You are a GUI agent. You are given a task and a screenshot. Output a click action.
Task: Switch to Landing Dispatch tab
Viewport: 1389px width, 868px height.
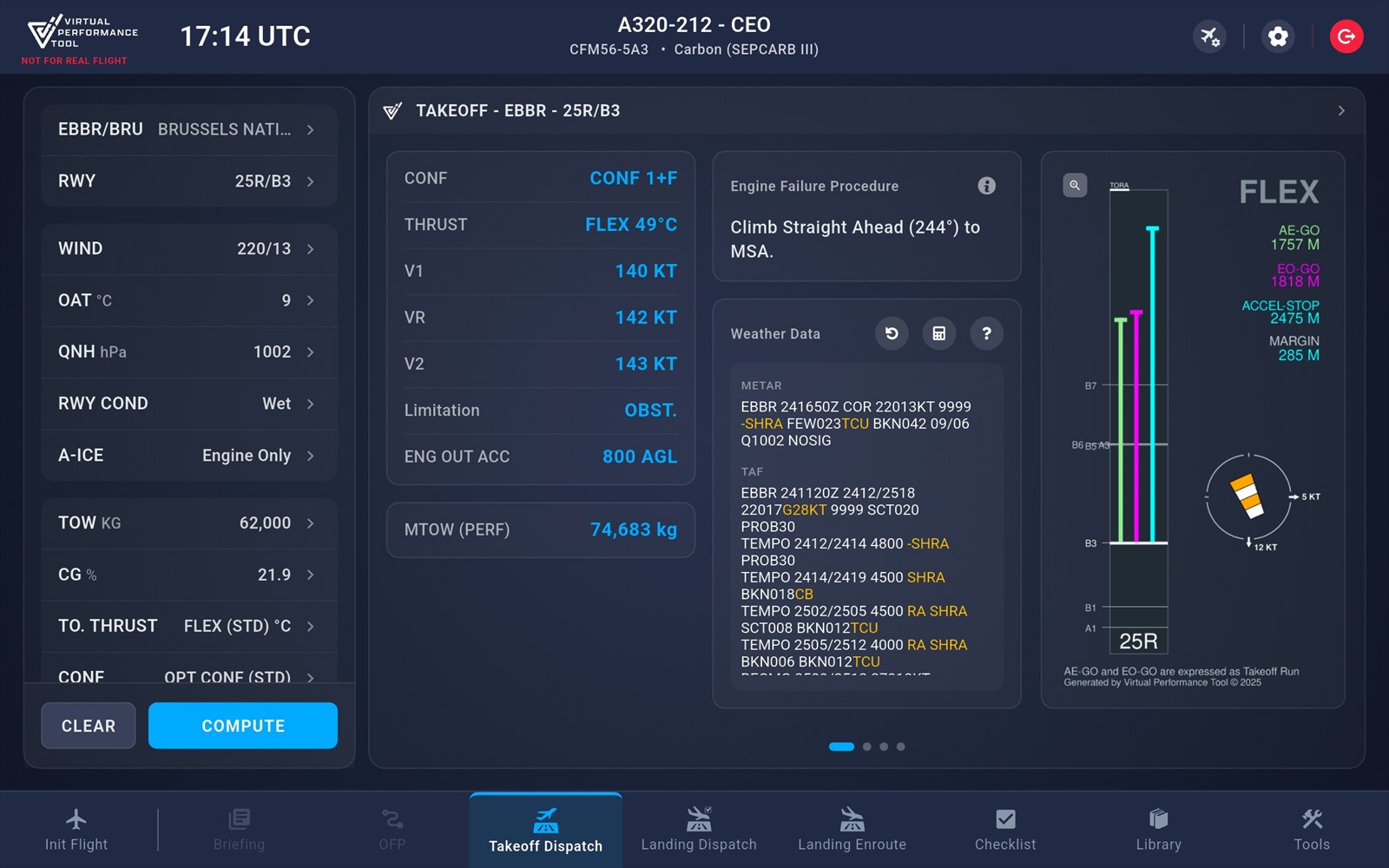tap(699, 830)
